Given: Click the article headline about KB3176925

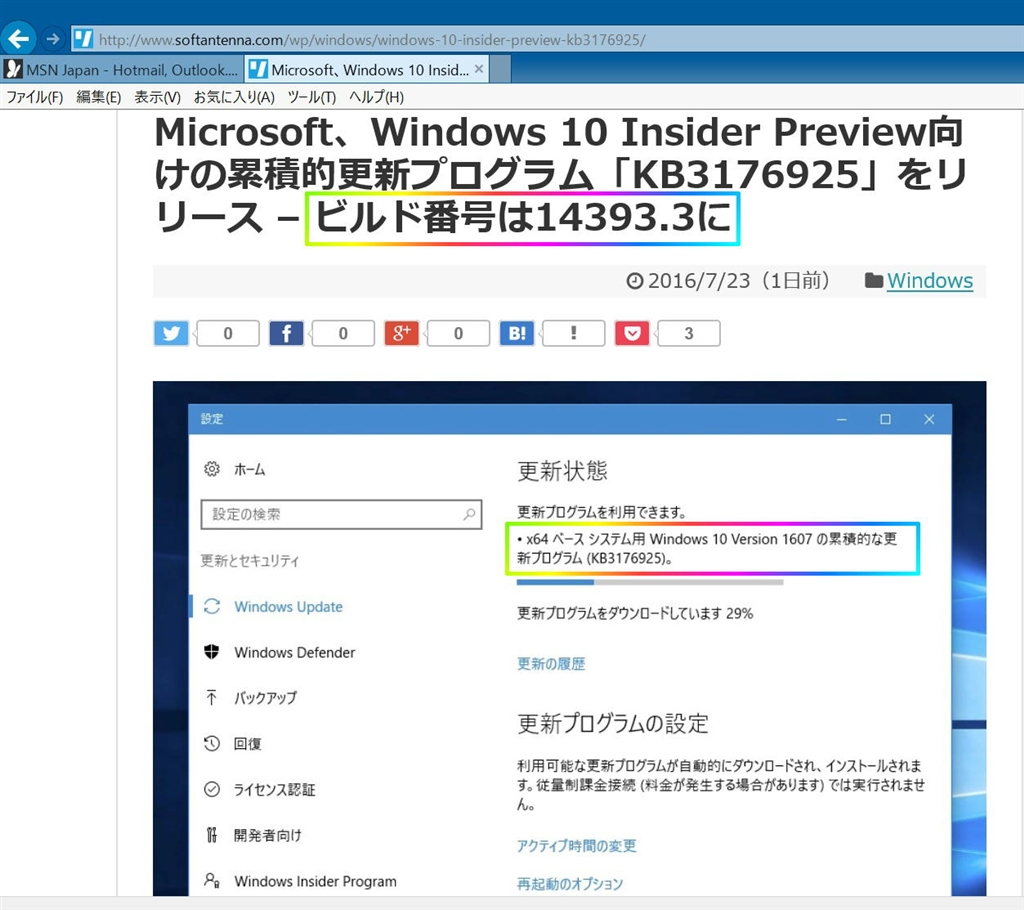Looking at the screenshot, I should point(560,174).
